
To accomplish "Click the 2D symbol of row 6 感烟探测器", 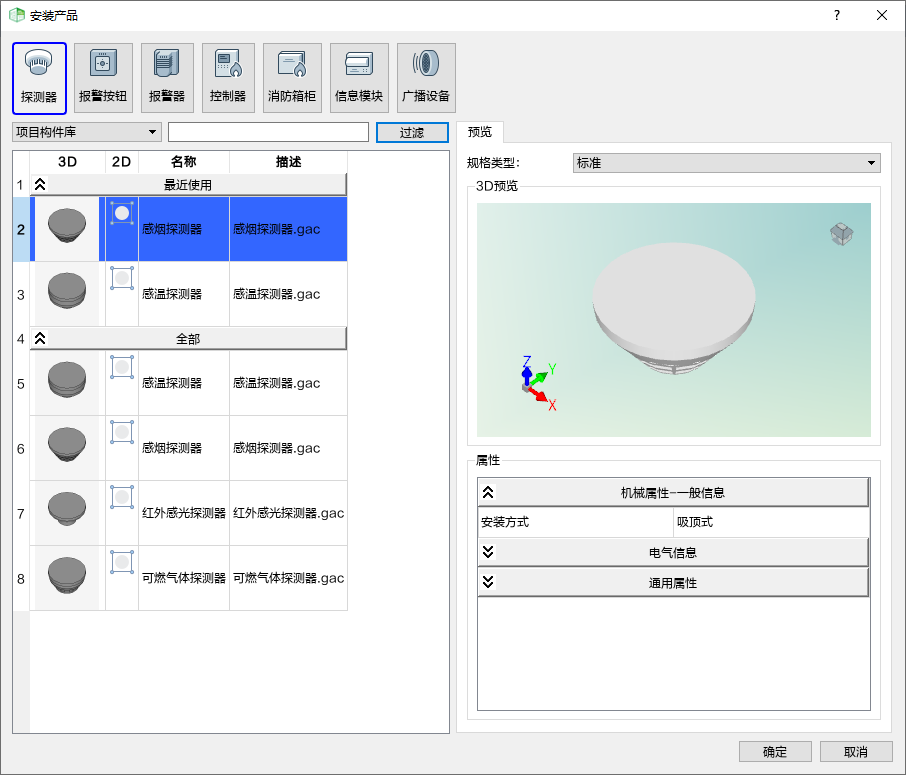I will (x=122, y=432).
